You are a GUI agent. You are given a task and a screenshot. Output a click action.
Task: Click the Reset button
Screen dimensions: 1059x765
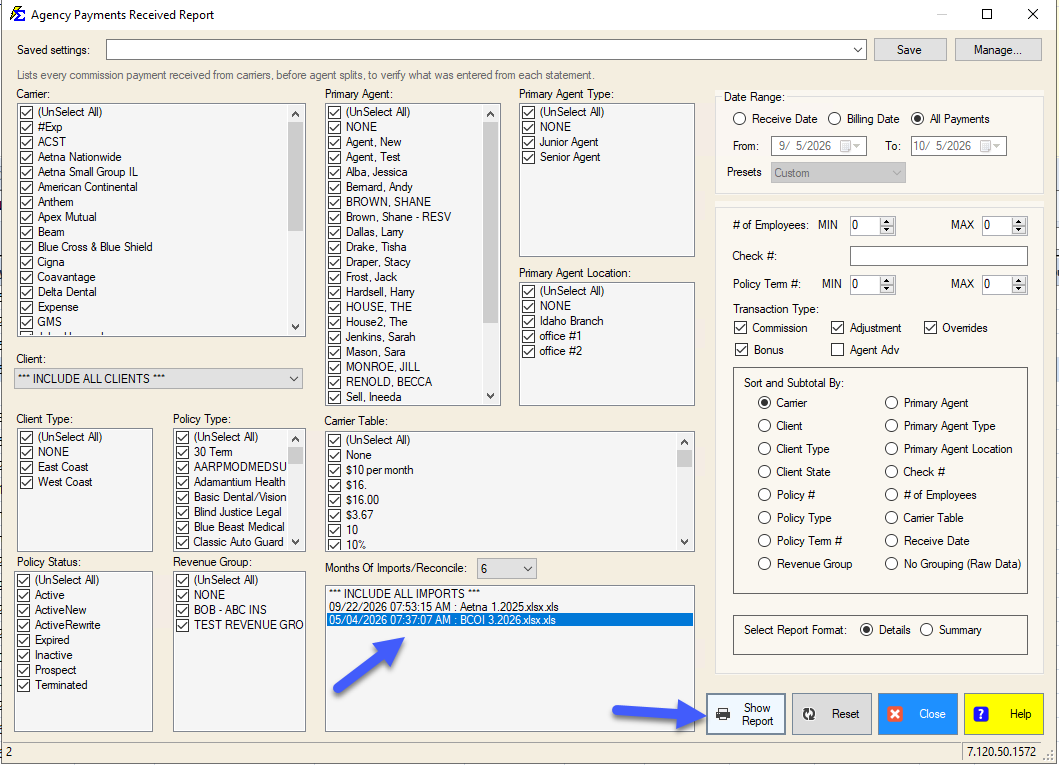click(x=831, y=714)
